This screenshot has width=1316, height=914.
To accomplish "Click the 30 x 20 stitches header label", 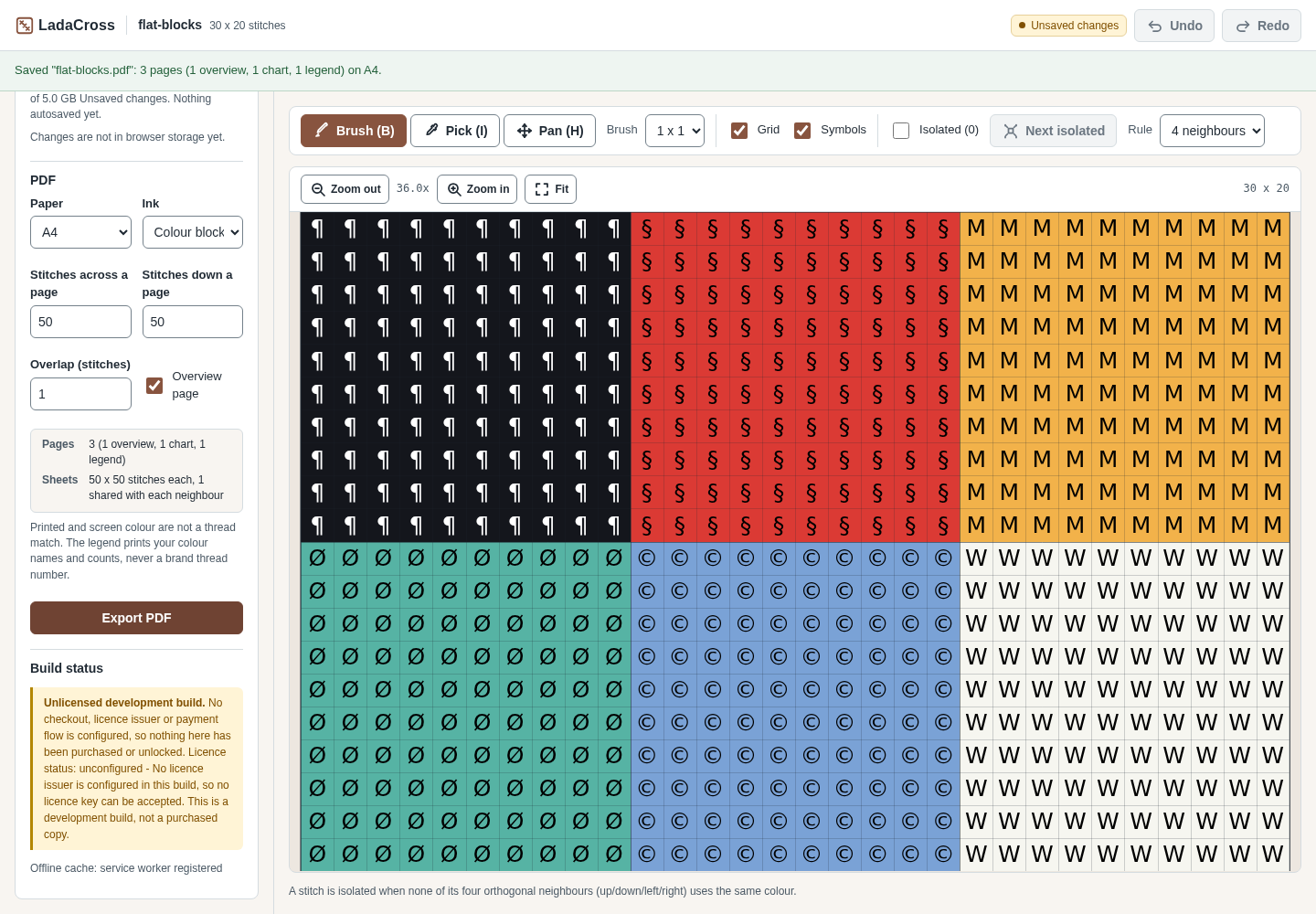I will 248,26.
